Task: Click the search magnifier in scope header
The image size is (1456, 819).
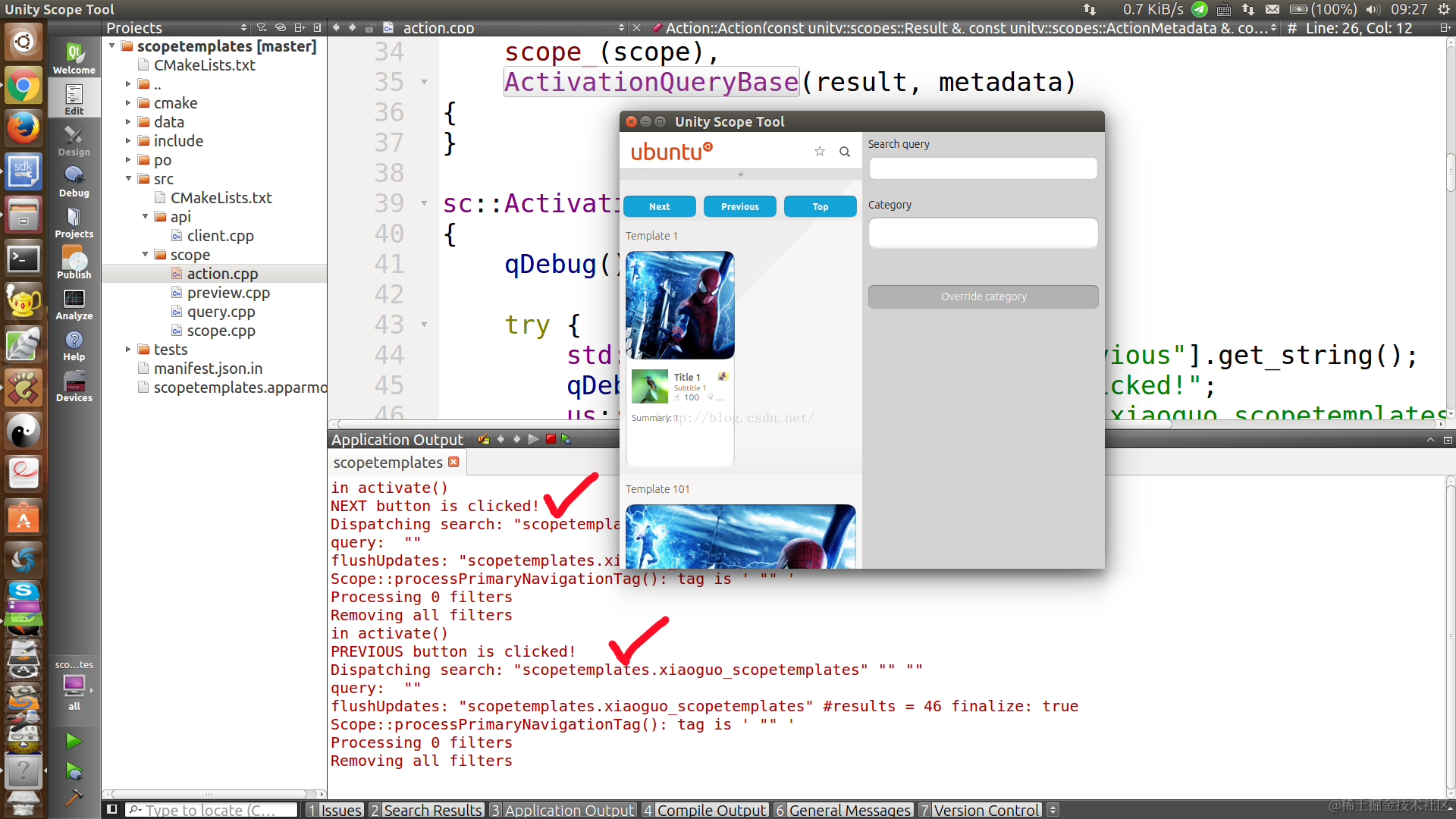Action: [x=844, y=152]
